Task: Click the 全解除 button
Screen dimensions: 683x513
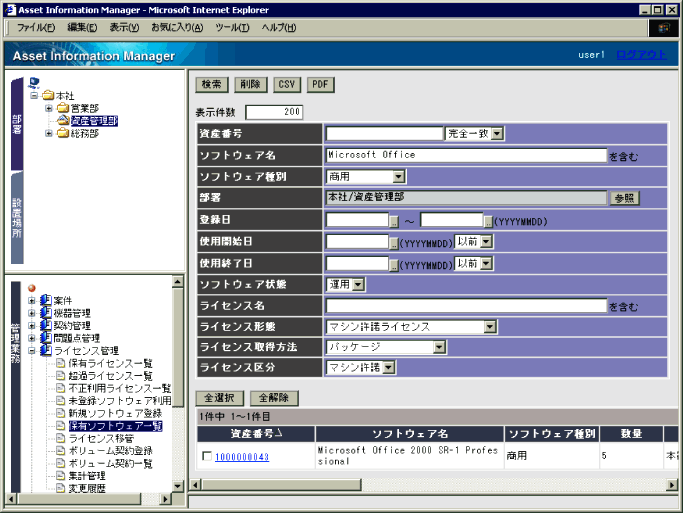Action: 274,398
